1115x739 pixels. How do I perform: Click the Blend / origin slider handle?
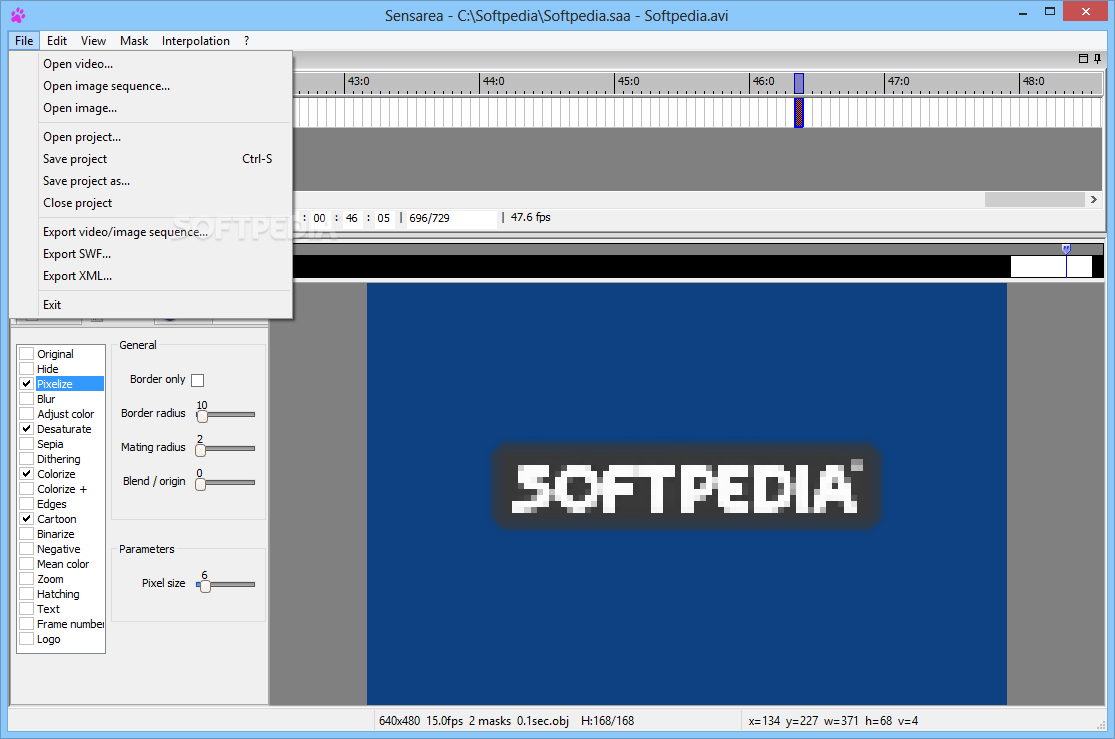coord(201,484)
